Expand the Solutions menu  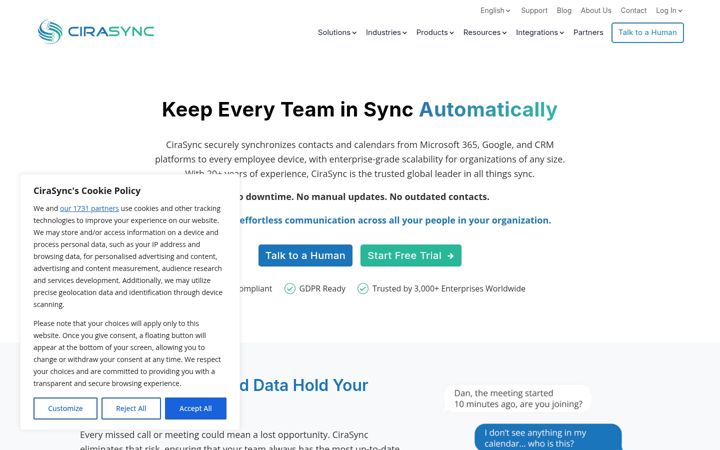(337, 33)
